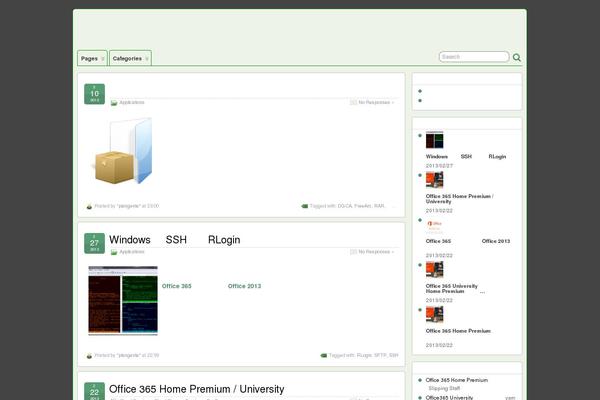Click the author icon in the 10 post footer
The height and width of the screenshot is (400, 600).
(x=89, y=206)
